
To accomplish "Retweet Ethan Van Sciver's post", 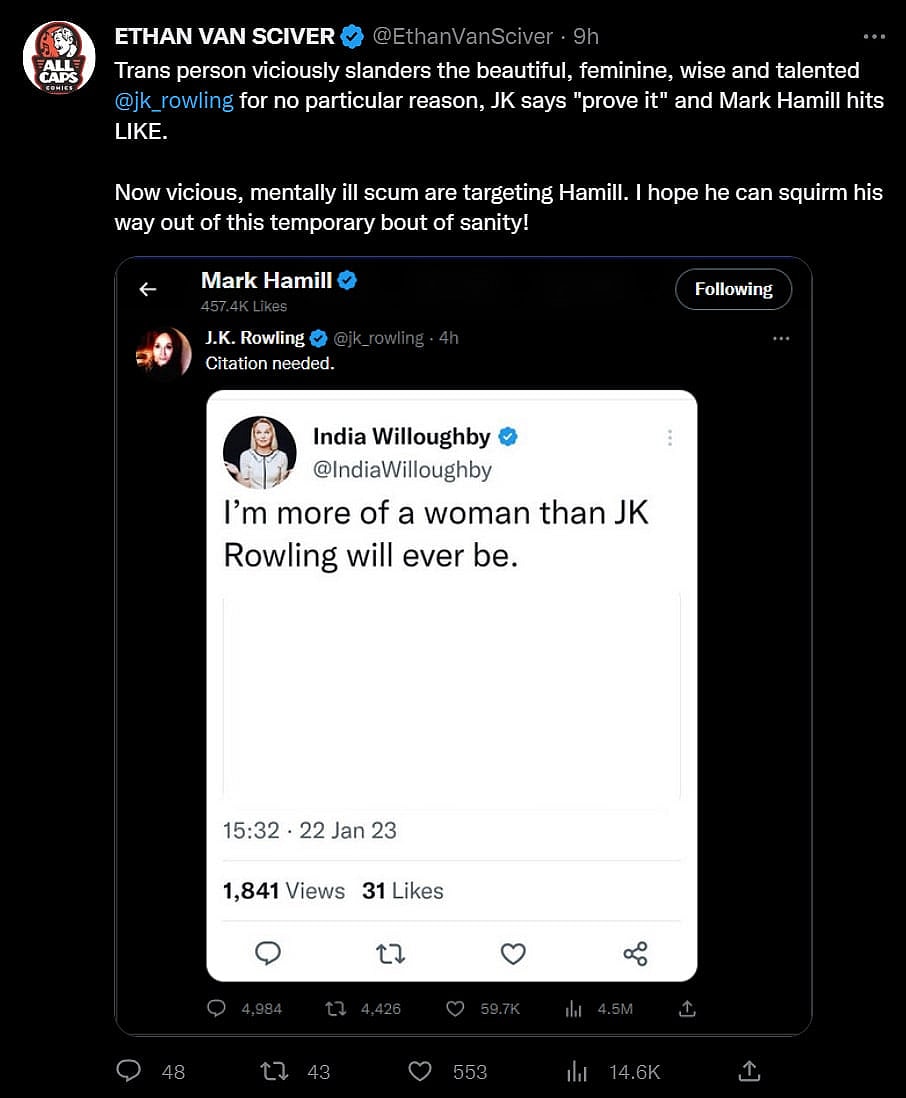I will click(273, 1071).
